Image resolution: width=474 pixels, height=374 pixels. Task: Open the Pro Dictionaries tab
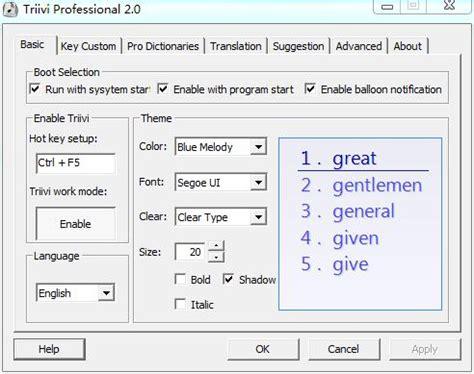pos(163,46)
